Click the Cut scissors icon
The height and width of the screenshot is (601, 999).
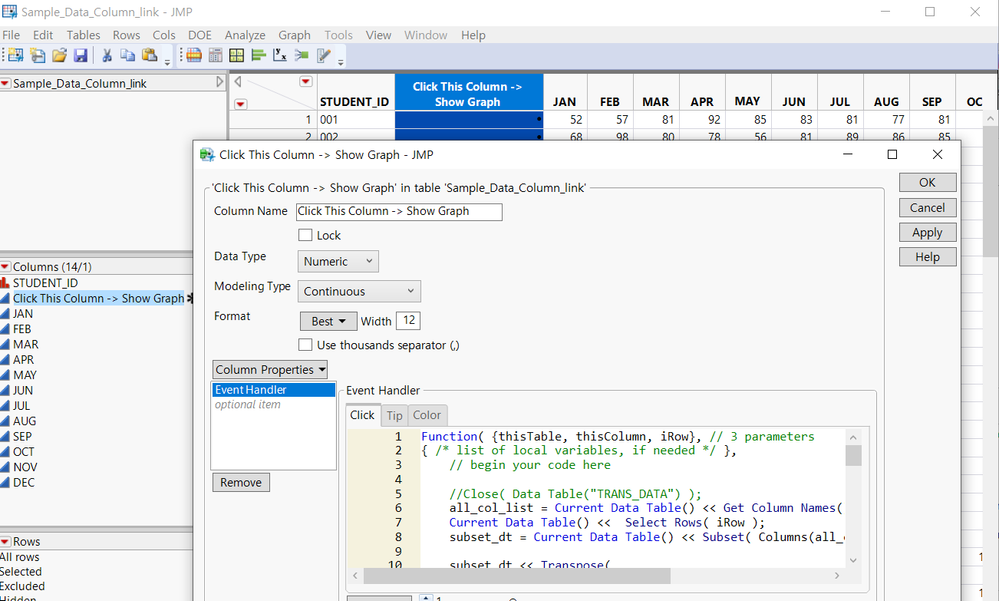(x=107, y=56)
